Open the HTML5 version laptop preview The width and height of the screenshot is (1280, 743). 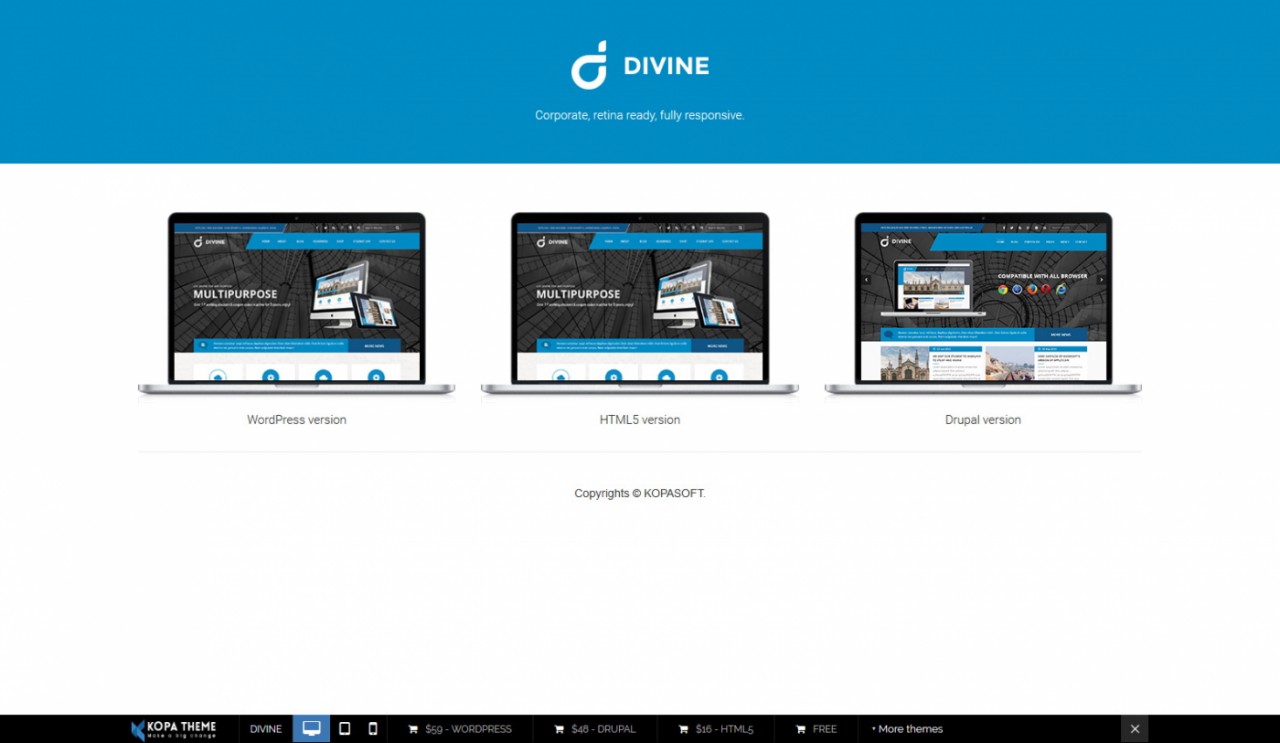click(x=640, y=304)
